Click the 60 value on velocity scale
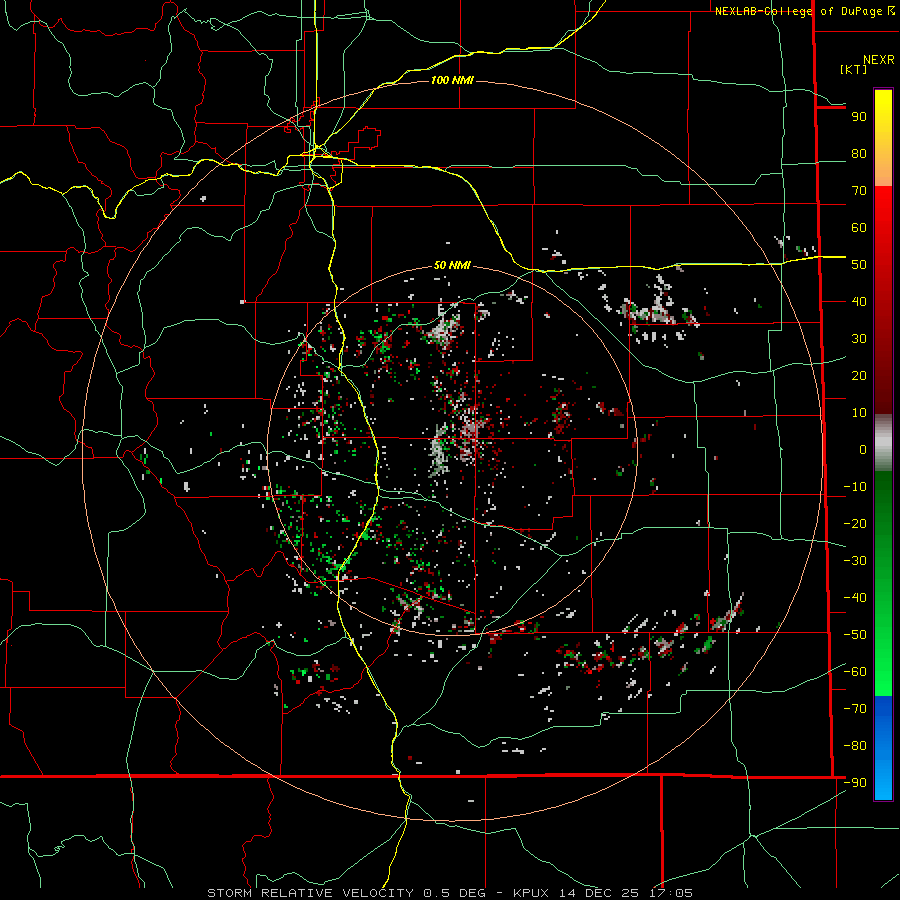The width and height of the screenshot is (900, 900). 859,228
